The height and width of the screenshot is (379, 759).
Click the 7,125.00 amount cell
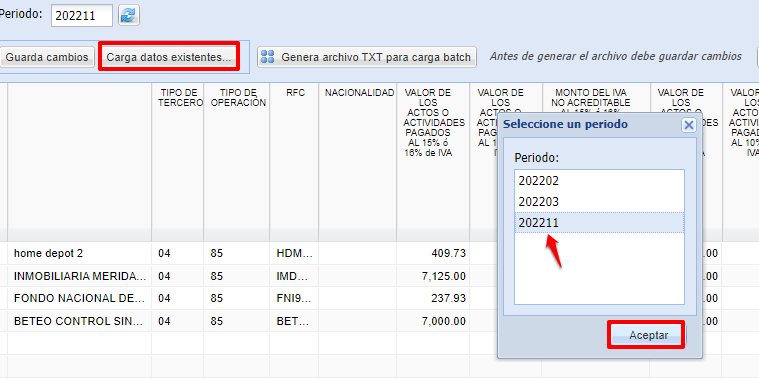pos(433,276)
